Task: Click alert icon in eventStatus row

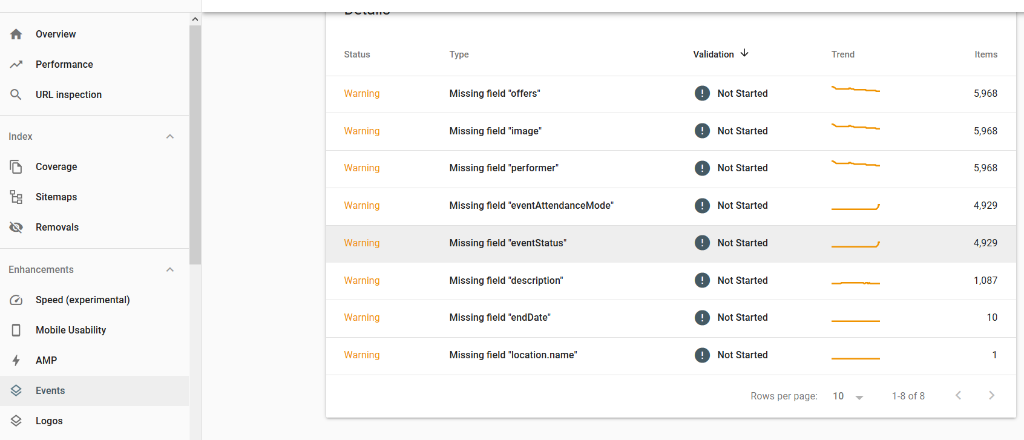Action: pos(702,243)
